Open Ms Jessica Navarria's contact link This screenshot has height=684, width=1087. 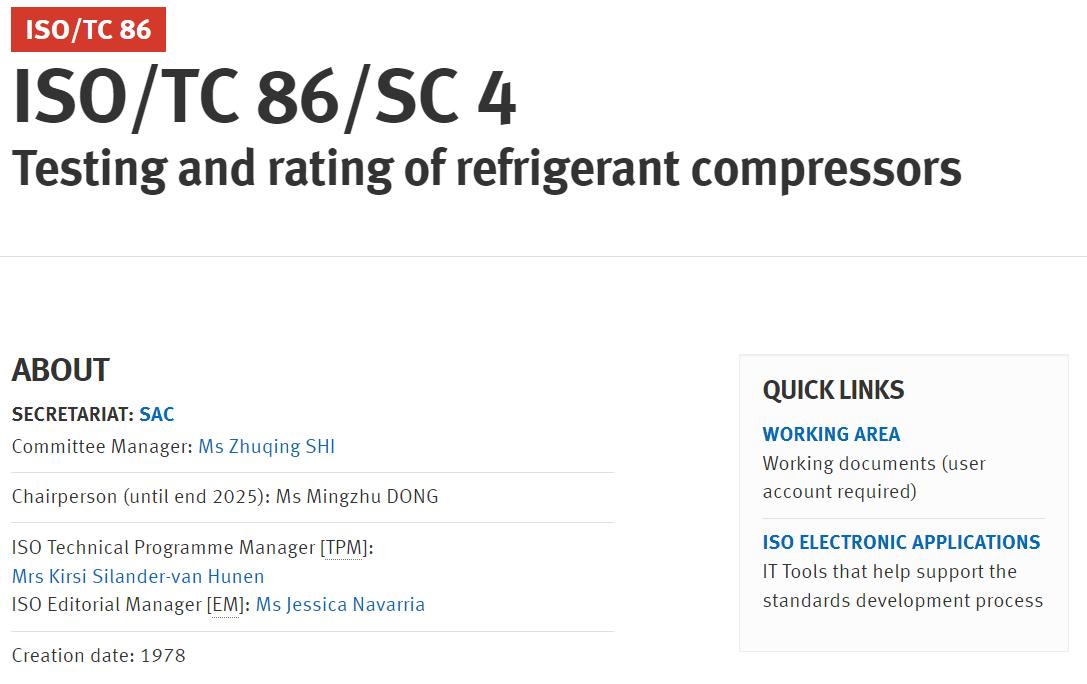(340, 604)
